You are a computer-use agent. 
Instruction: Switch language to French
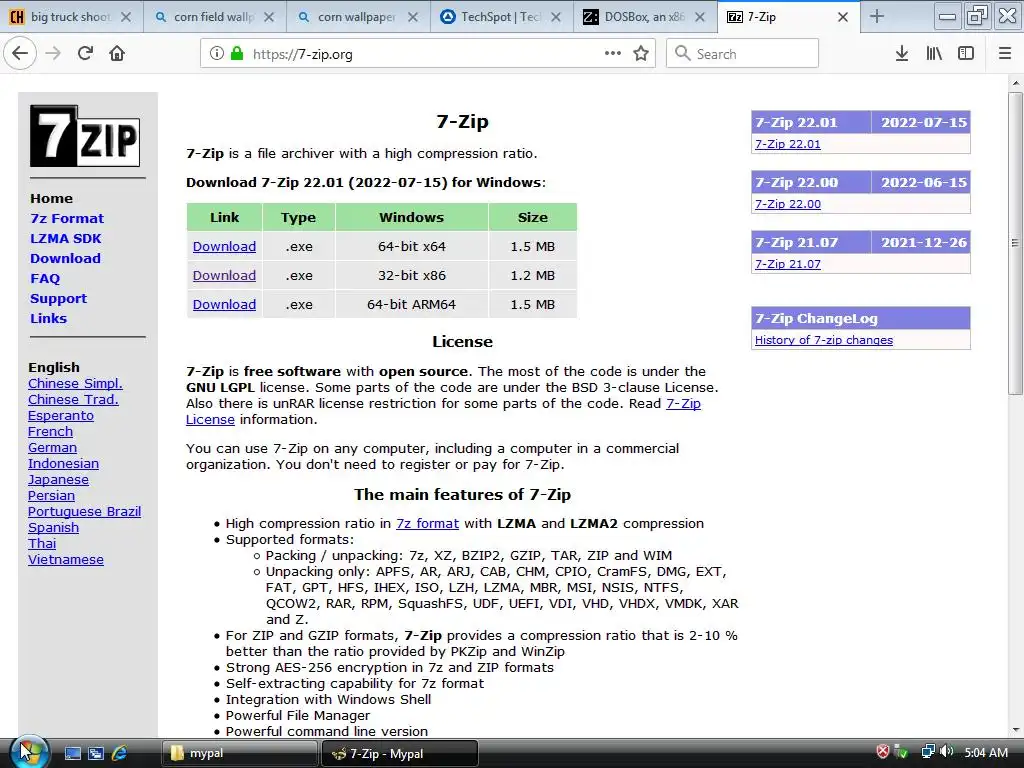(50, 432)
